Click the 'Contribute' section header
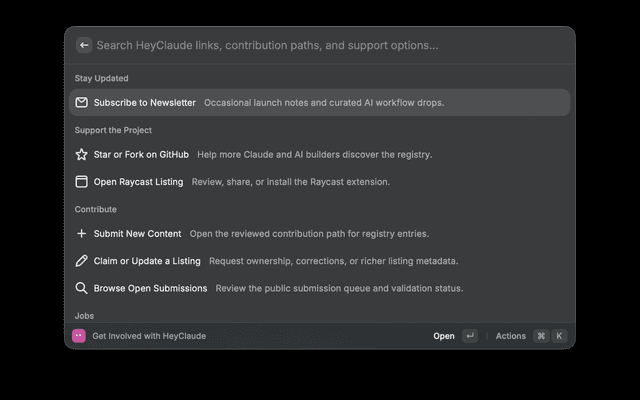This screenshot has height=400, width=640. point(96,209)
